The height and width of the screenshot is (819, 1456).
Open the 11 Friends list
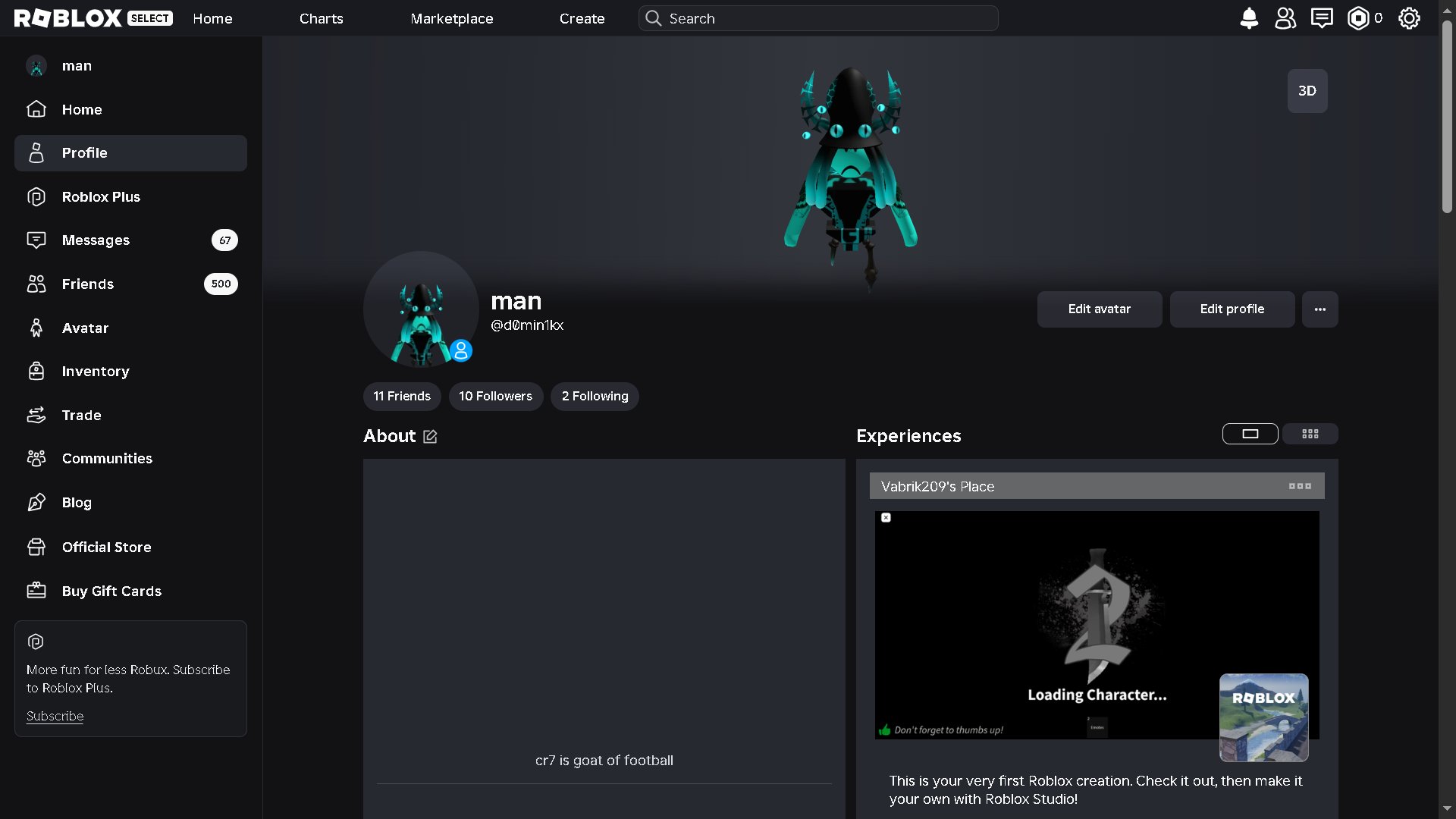click(x=402, y=397)
